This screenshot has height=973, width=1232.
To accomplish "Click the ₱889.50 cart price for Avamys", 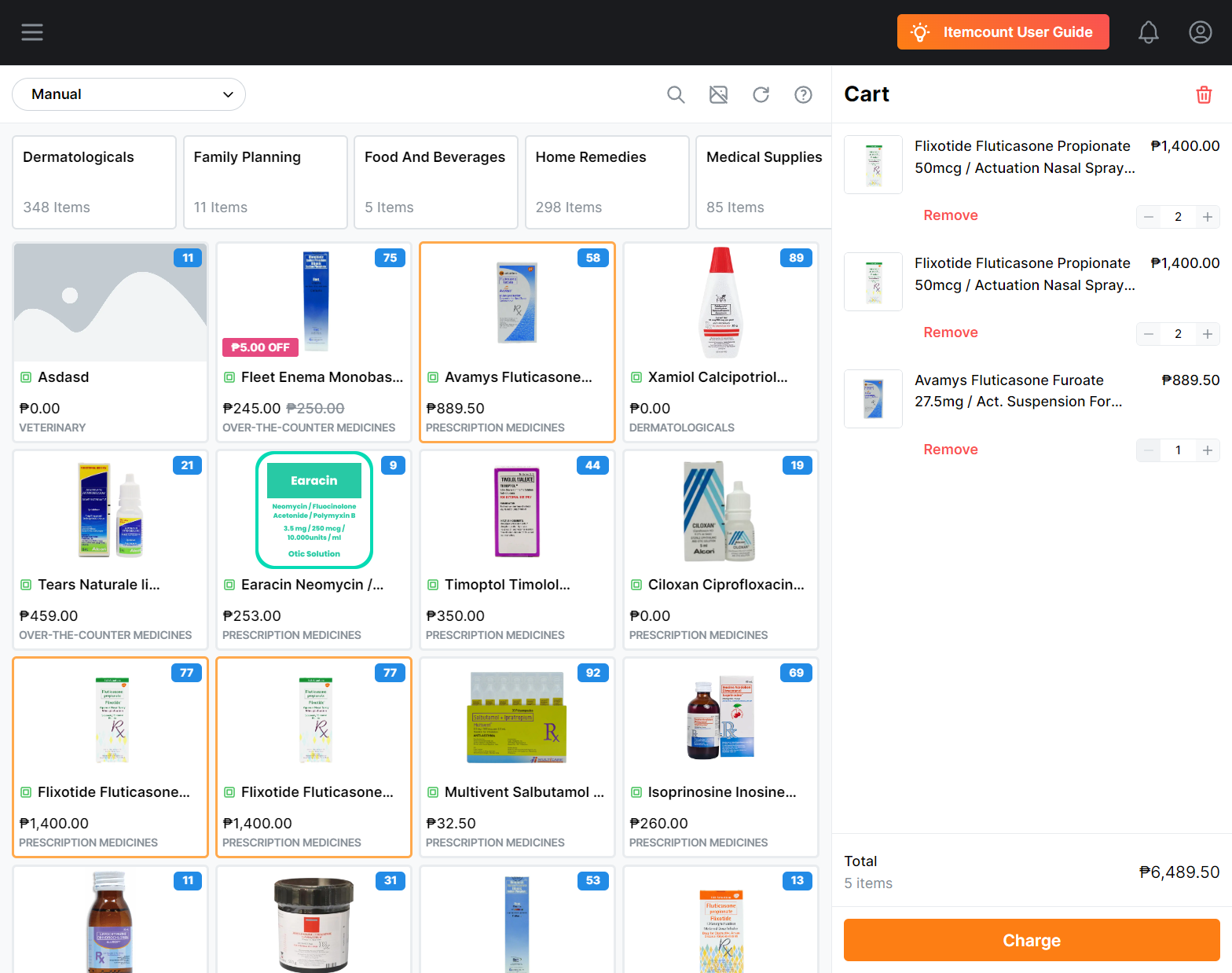I will click(x=1190, y=380).
